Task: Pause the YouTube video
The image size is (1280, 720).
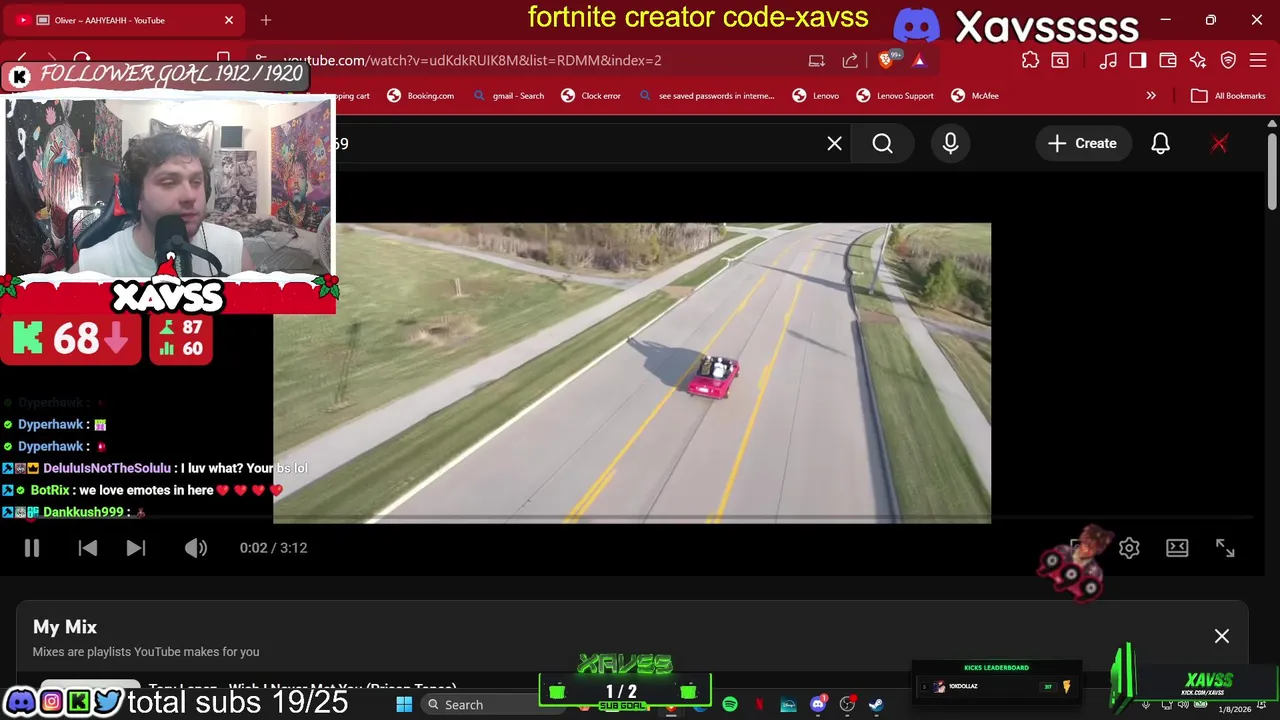Action: coord(31,548)
